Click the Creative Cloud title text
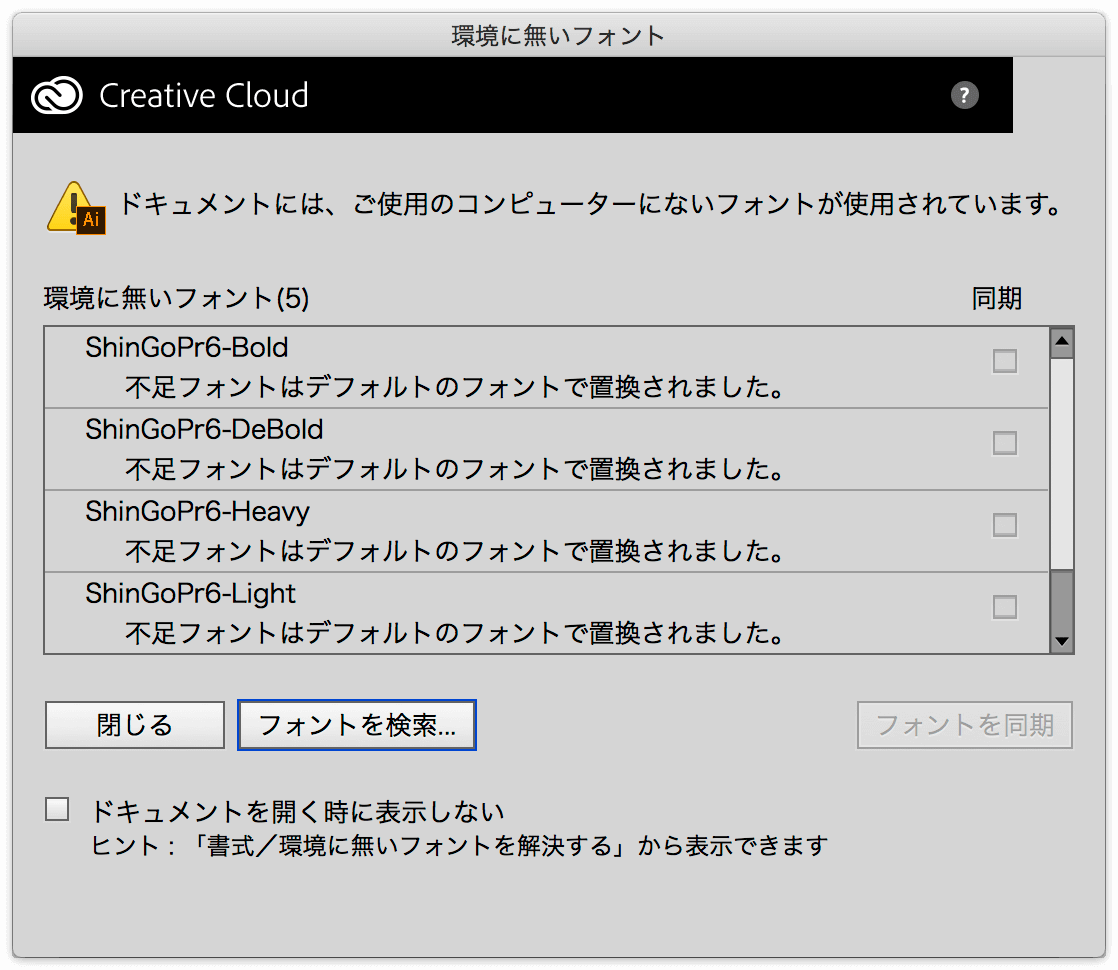This screenshot has height=970, width=1118. (204, 95)
